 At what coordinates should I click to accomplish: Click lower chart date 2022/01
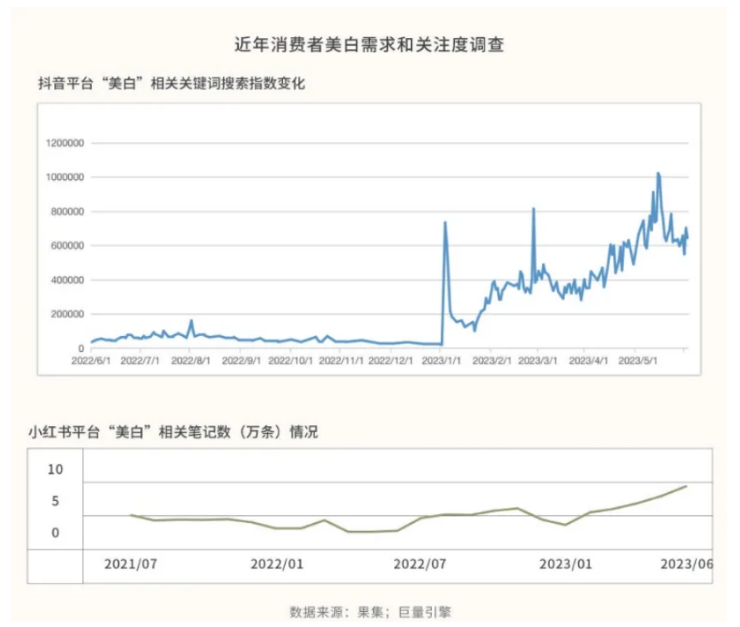click(277, 564)
